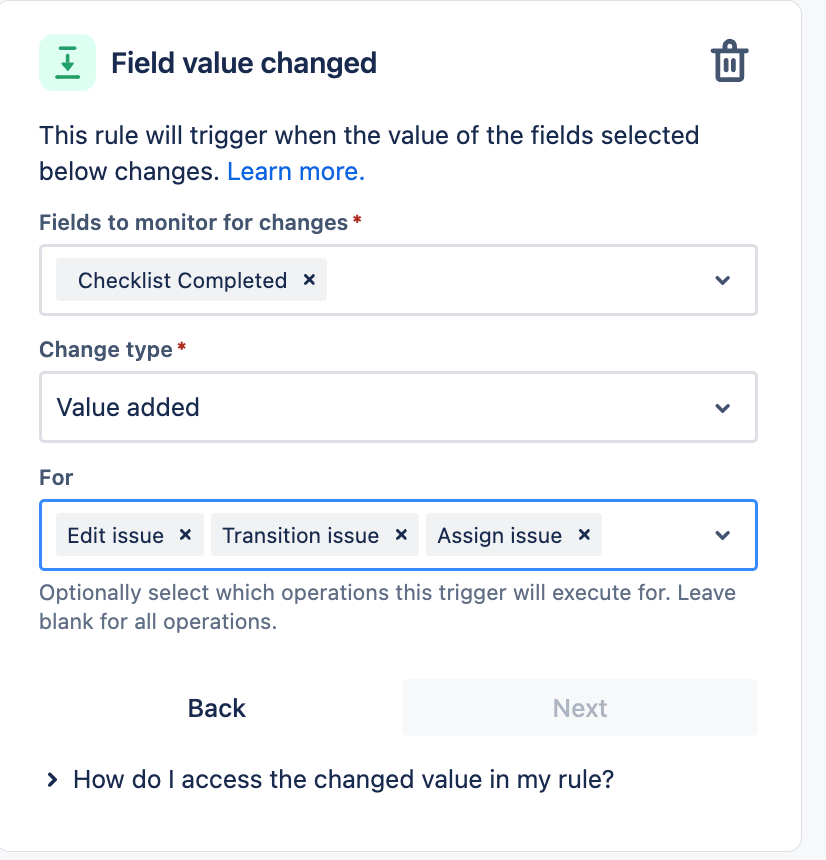This screenshot has height=860, width=826.
Task: Click the Checklist Completed chip label
Action: 182,280
